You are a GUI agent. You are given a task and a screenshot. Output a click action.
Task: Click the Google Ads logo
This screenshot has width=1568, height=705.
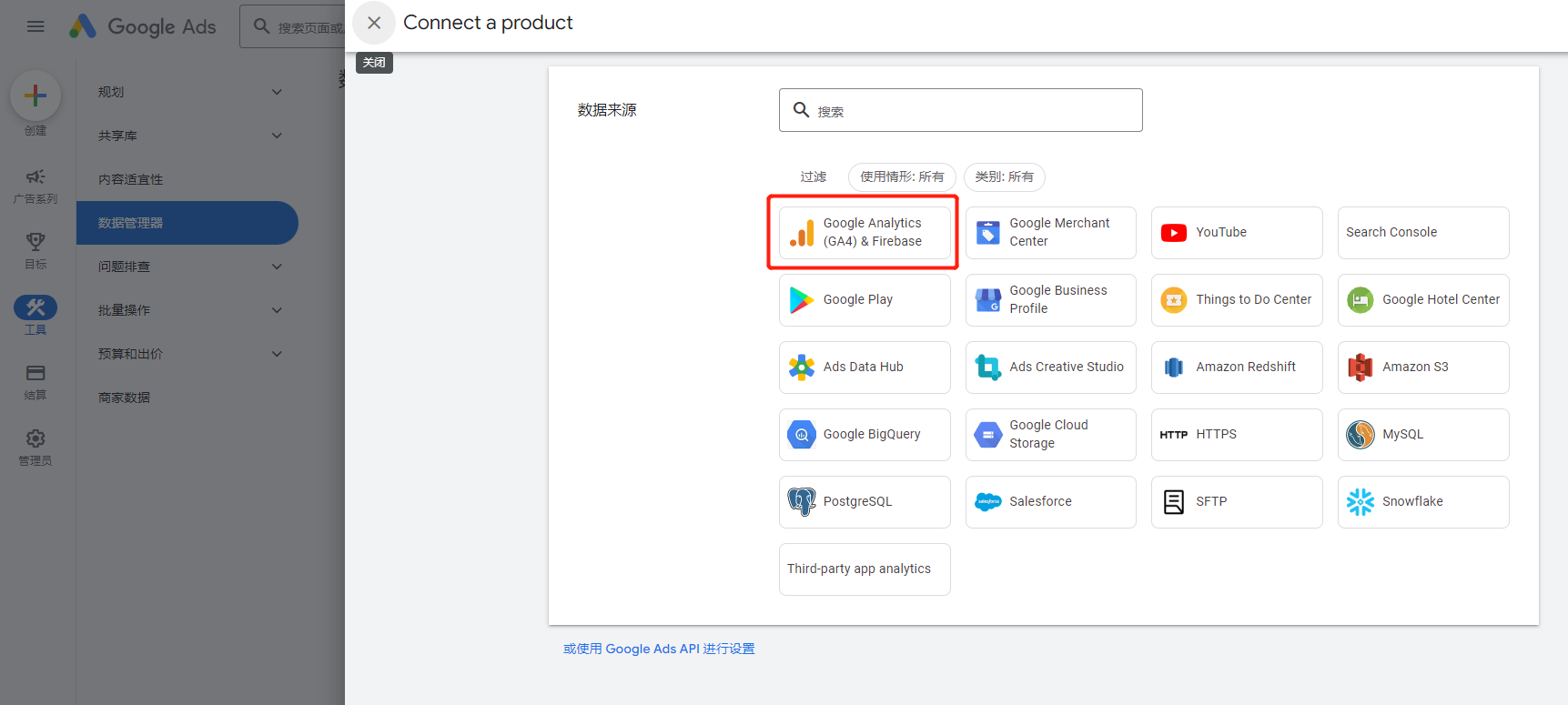coord(143,26)
